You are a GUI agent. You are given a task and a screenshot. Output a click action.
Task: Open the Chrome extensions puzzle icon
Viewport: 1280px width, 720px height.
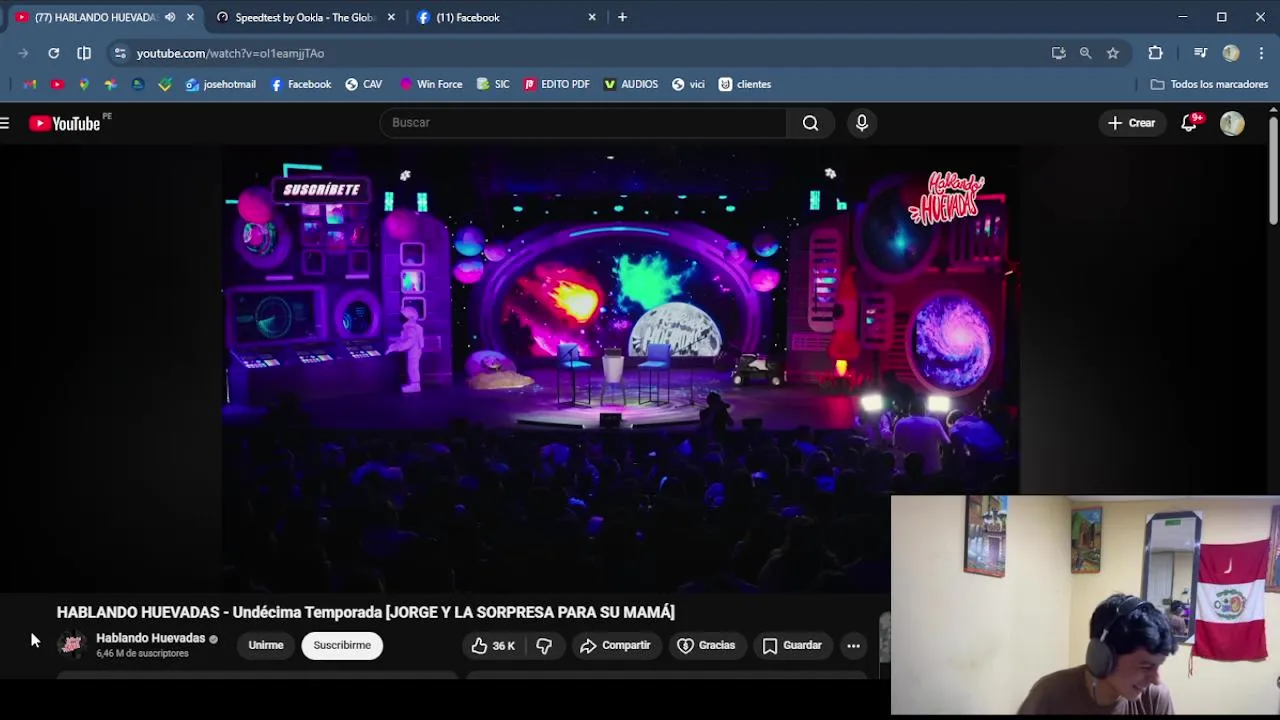[x=1155, y=53]
